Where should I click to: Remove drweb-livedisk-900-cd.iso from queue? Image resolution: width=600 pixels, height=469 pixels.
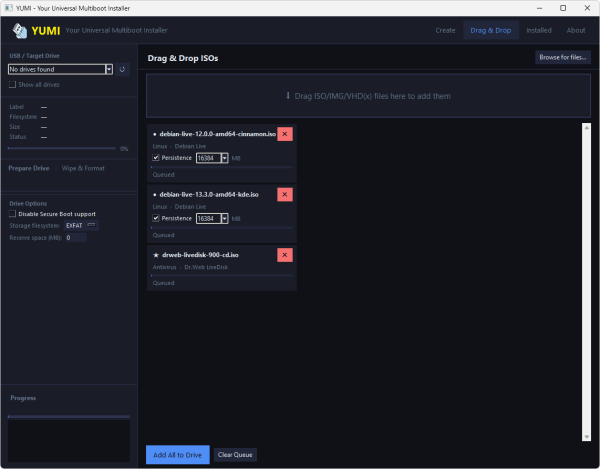pyautogui.click(x=285, y=255)
